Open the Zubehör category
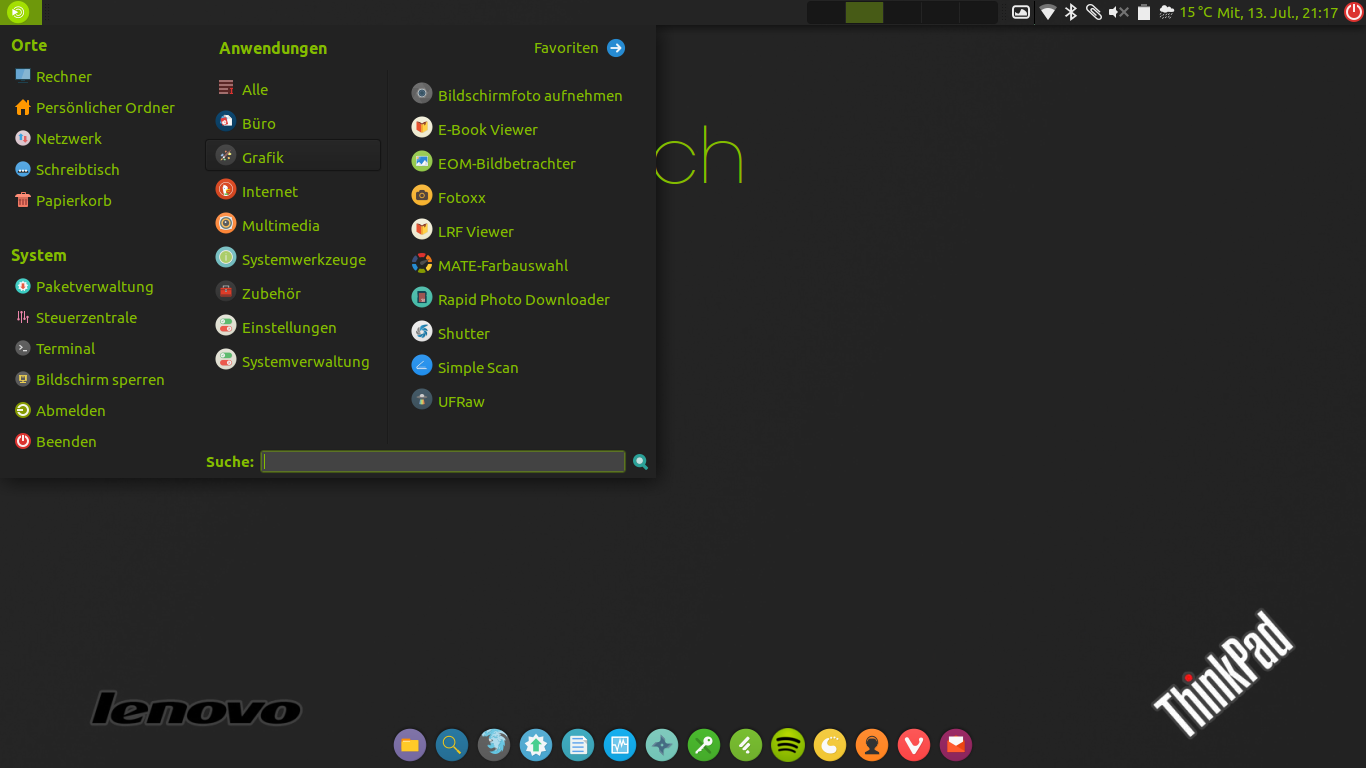 (293, 293)
